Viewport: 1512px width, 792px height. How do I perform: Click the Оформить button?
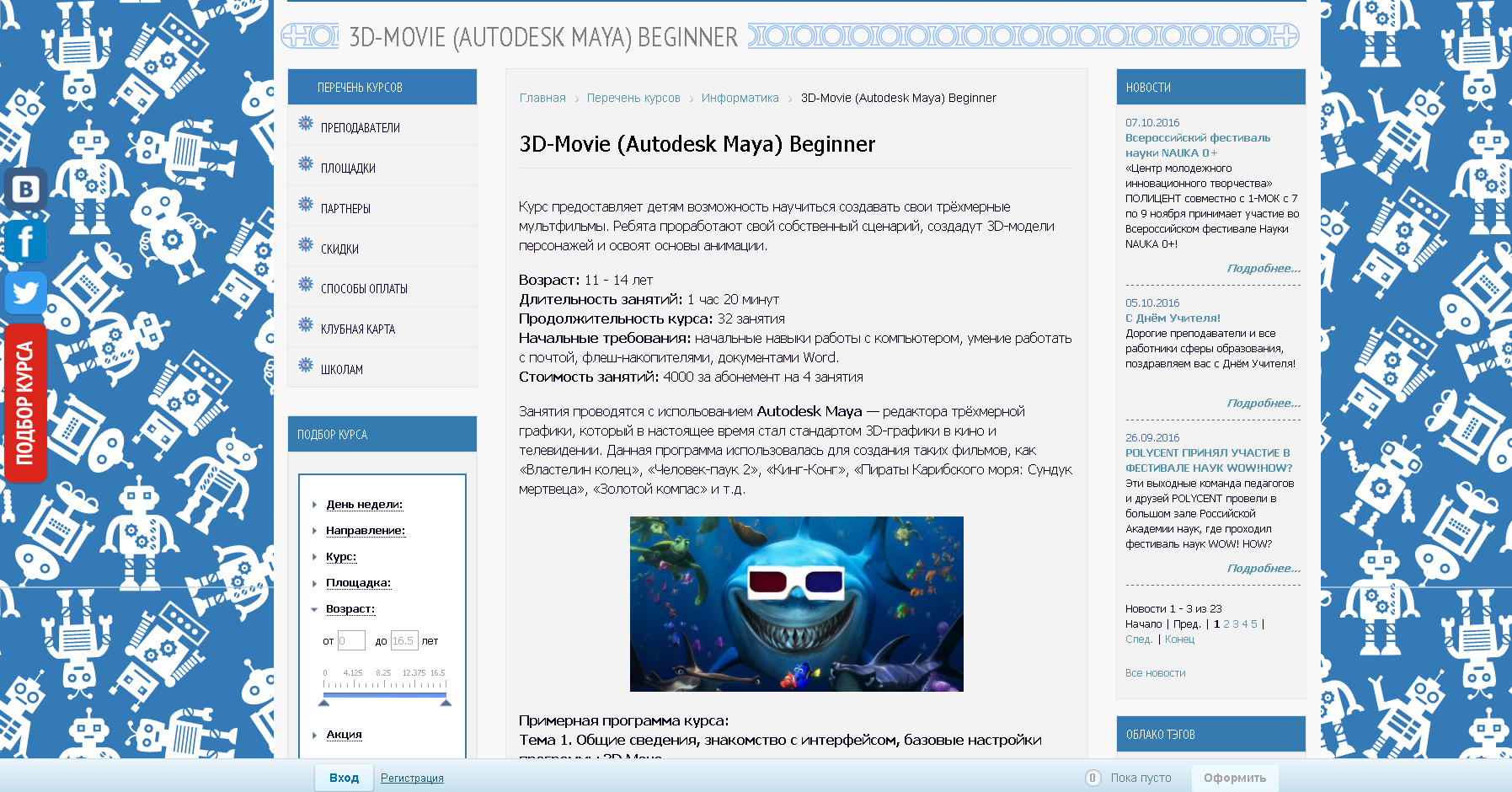pos(1235,778)
